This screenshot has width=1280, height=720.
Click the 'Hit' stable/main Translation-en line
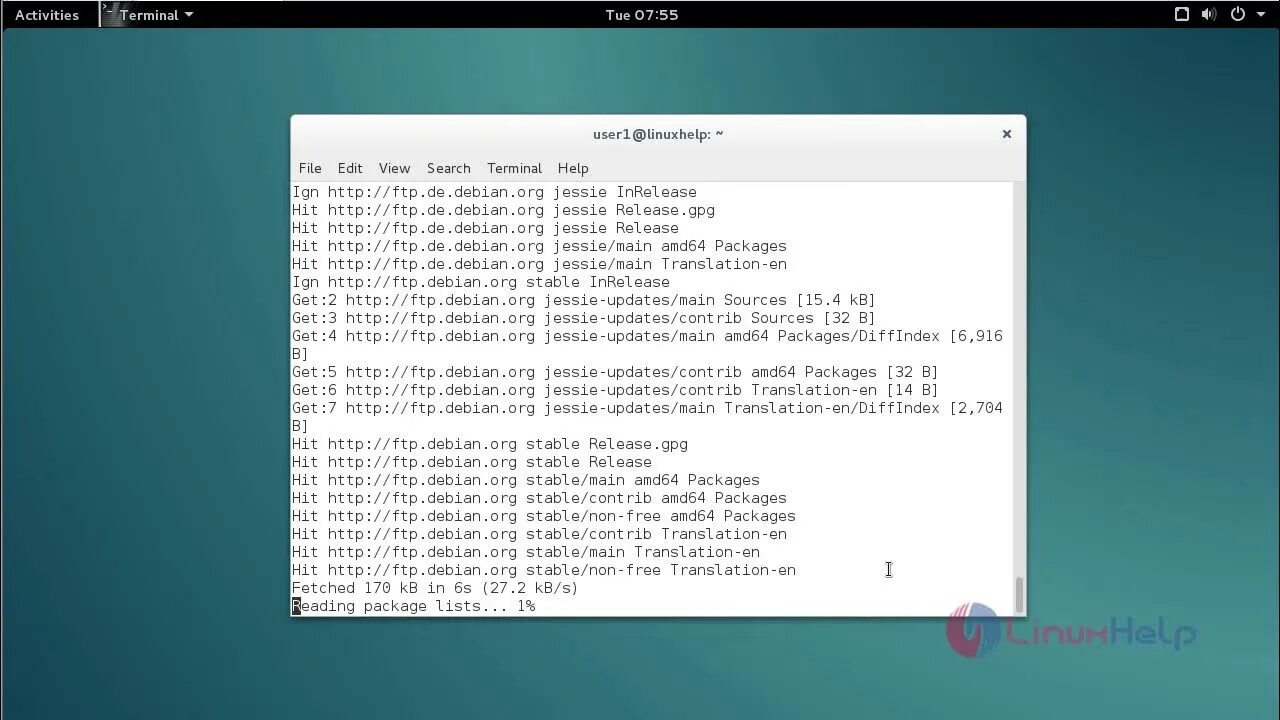coord(526,552)
